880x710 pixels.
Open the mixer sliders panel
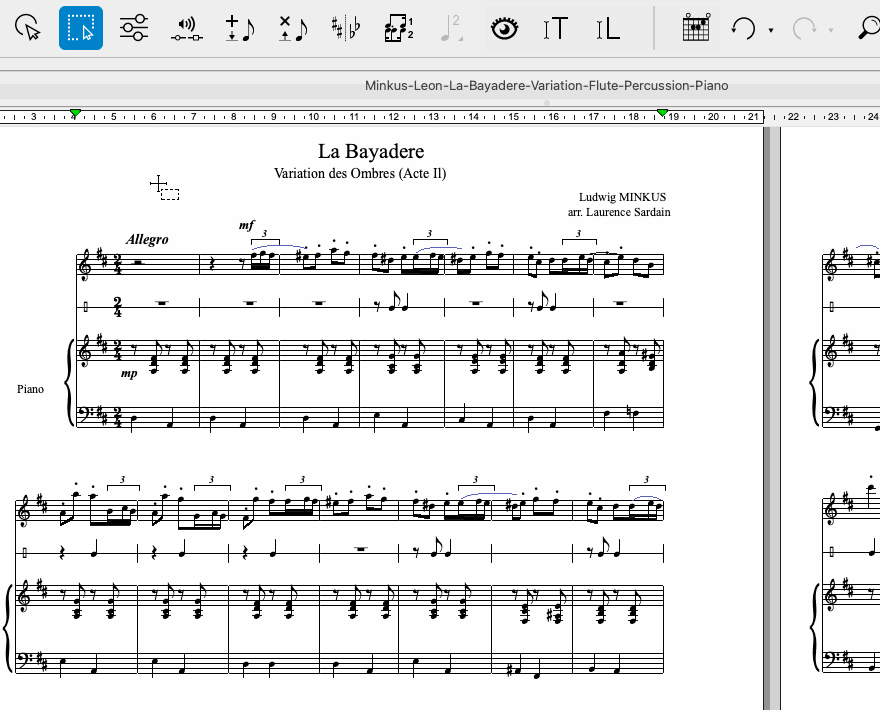point(133,28)
